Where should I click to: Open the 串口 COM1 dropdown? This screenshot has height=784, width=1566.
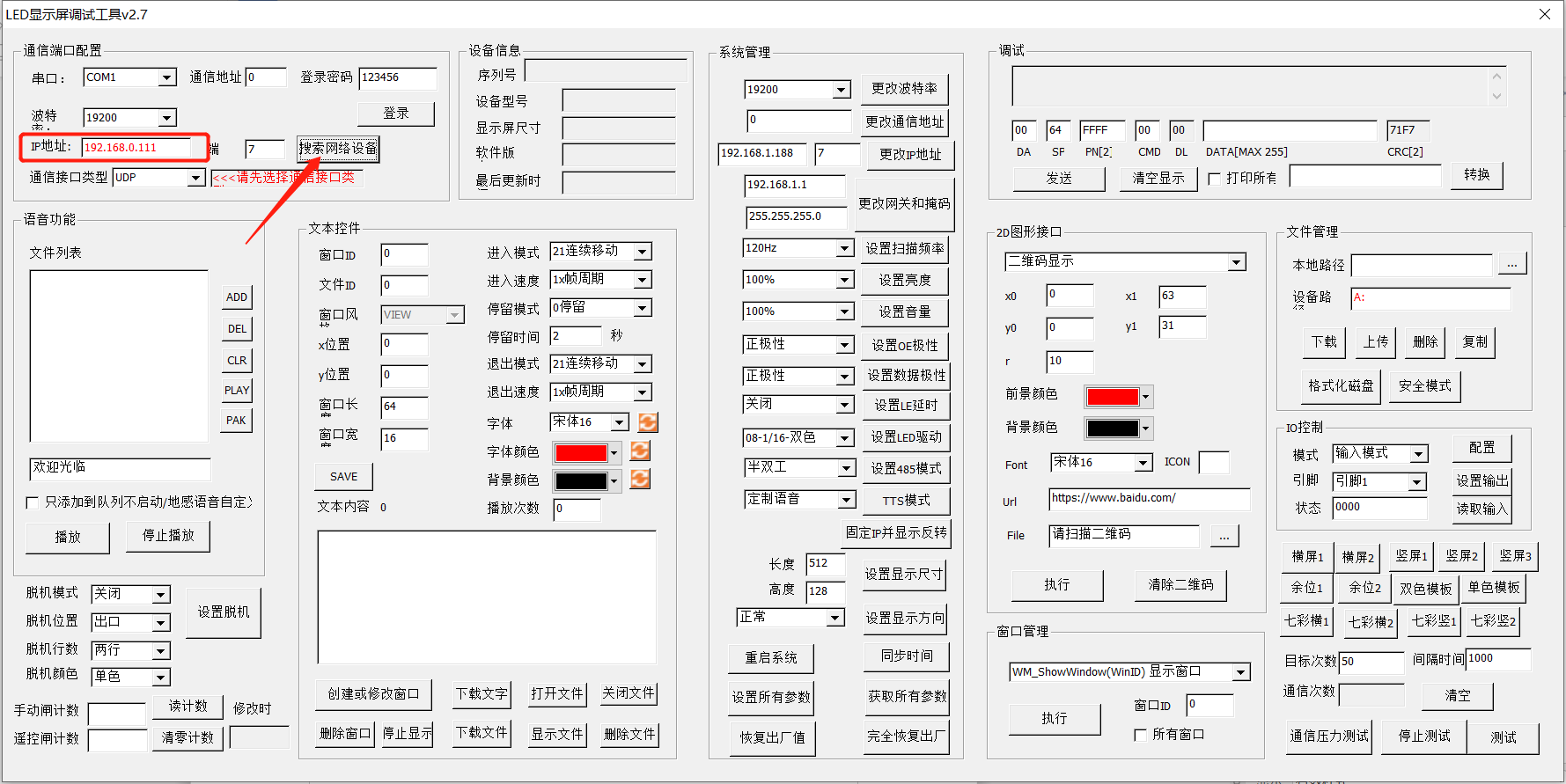click(167, 78)
